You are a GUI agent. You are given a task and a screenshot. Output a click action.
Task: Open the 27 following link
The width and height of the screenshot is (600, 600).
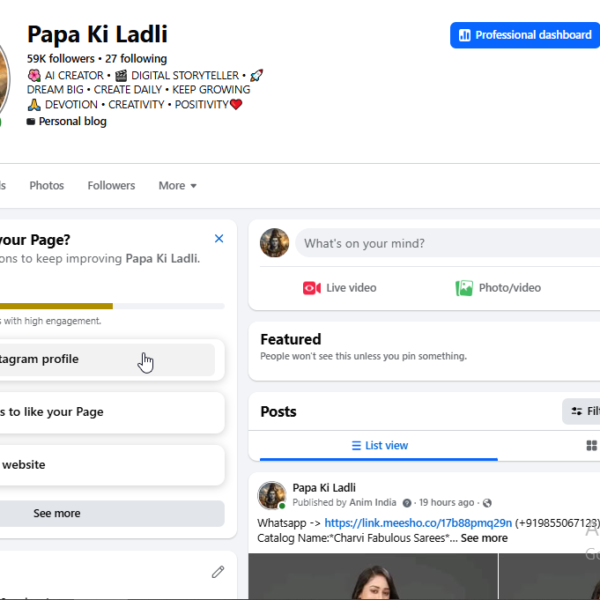(136, 59)
